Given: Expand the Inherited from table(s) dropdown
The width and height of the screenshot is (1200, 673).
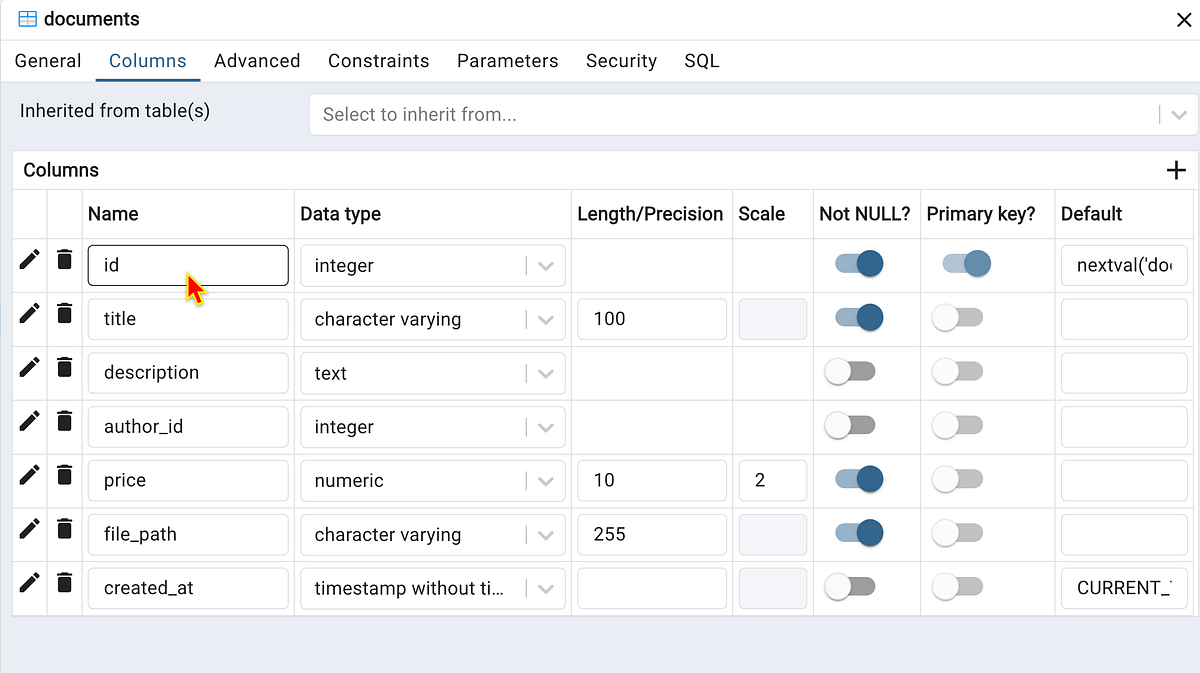Looking at the screenshot, I should [1178, 114].
